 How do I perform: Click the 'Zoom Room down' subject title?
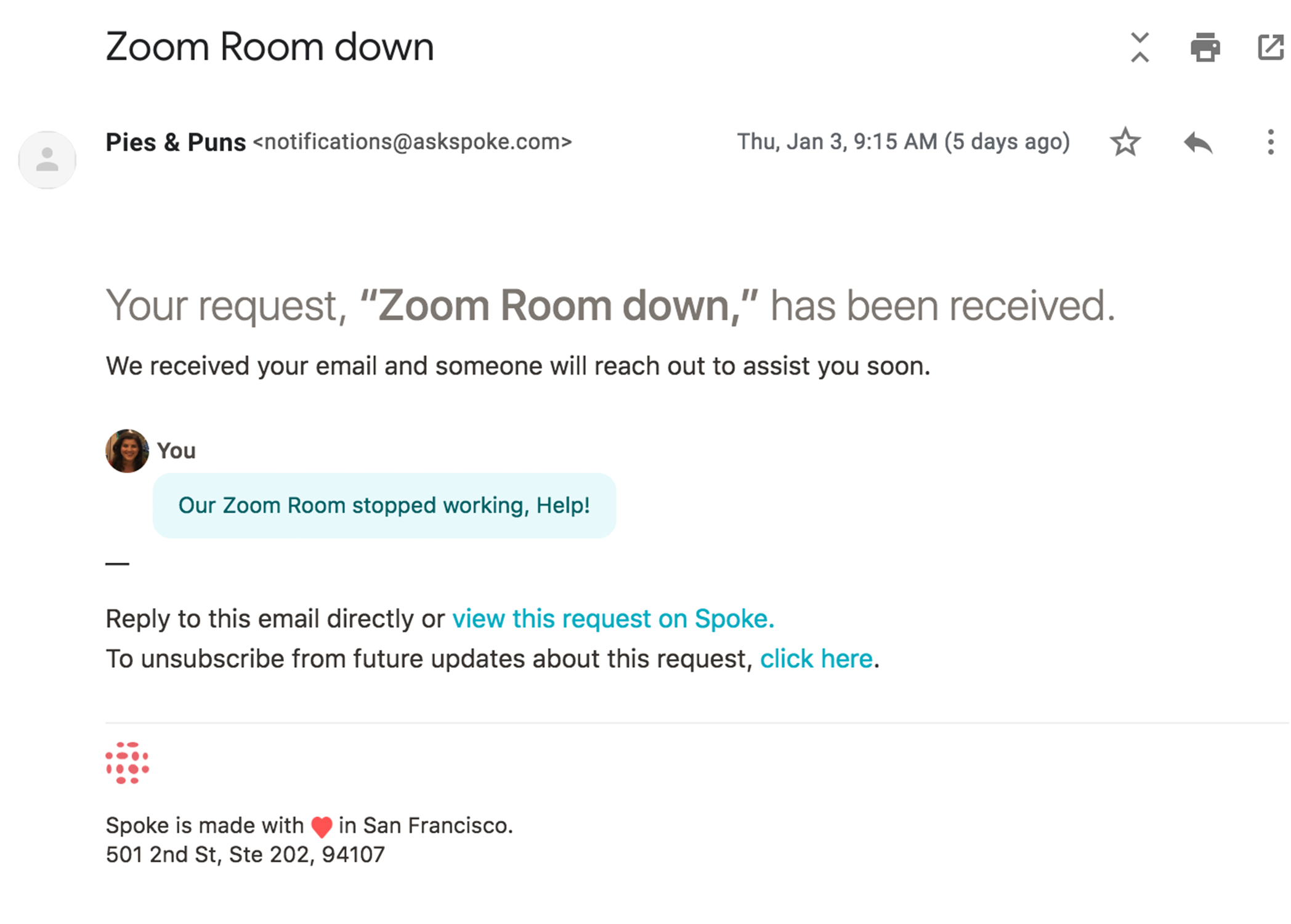pyautogui.click(x=270, y=47)
